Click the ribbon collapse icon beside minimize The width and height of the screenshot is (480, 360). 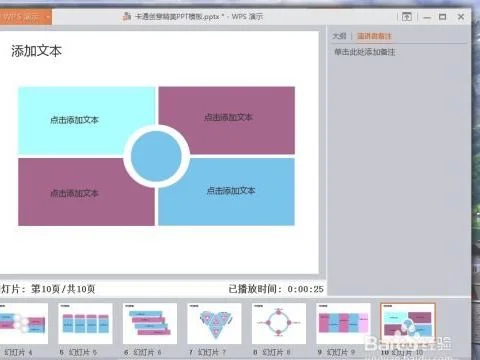pos(407,17)
